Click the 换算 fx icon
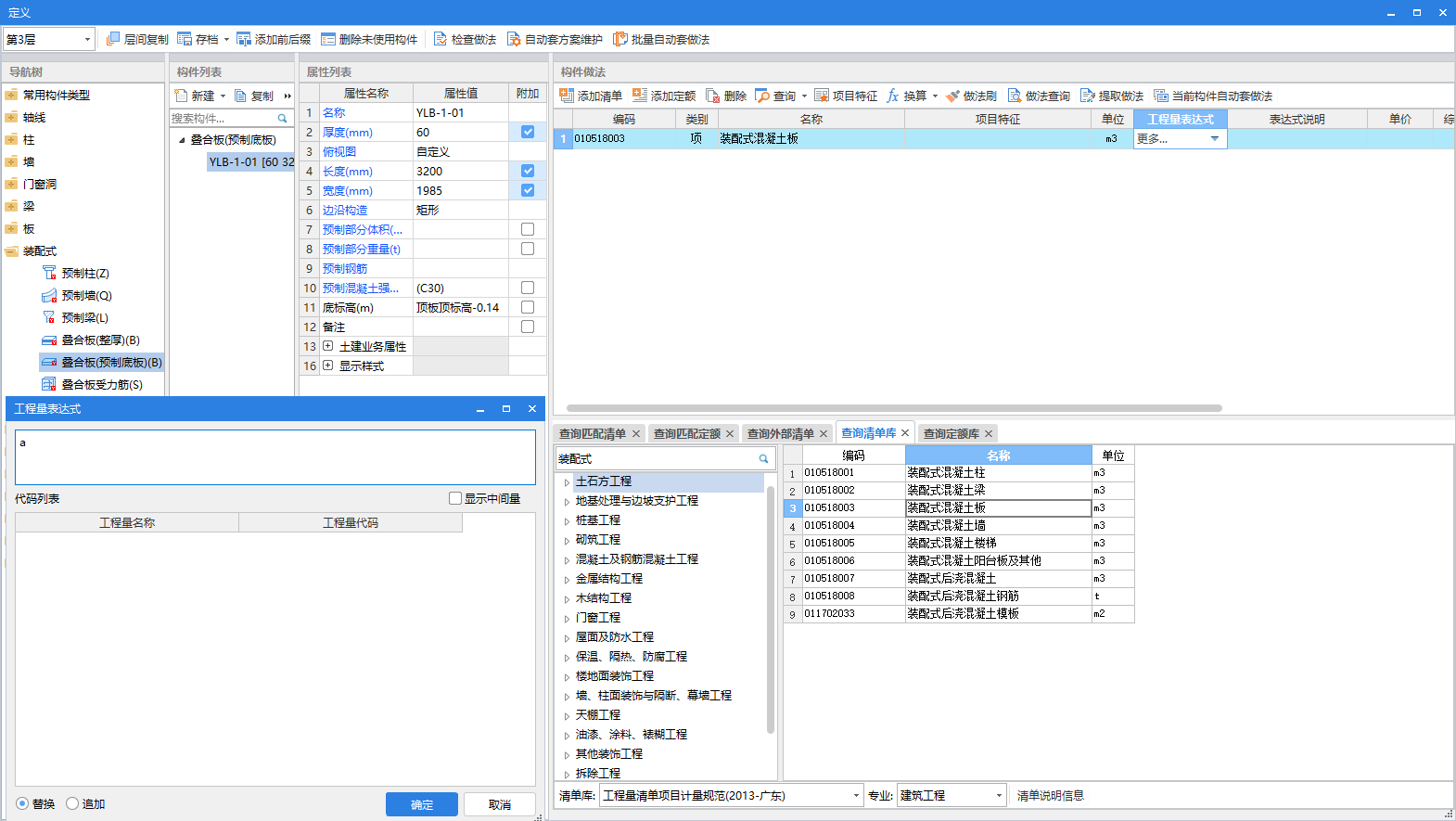This screenshot has width=1456, height=821. (x=893, y=96)
